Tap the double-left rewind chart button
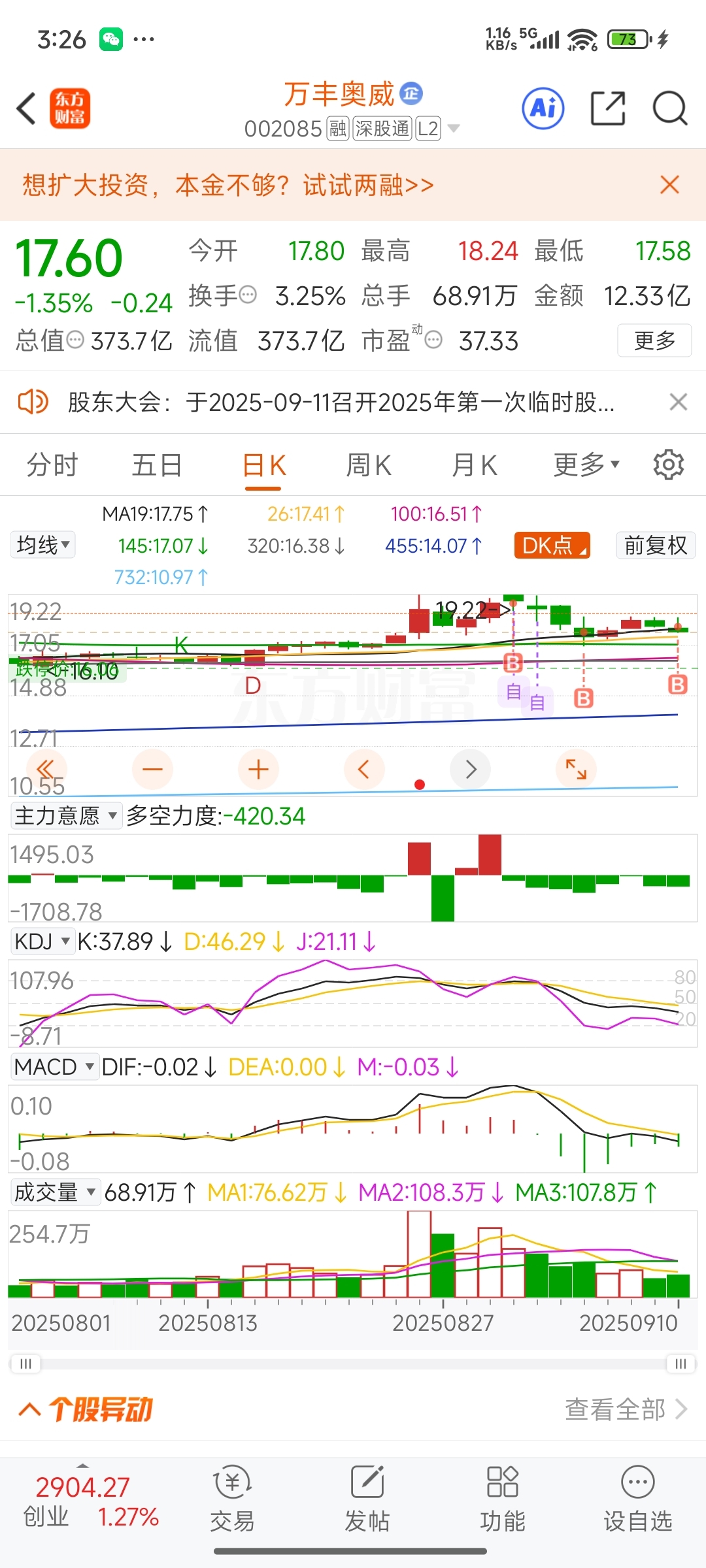This screenshot has height=1568, width=706. [46, 769]
